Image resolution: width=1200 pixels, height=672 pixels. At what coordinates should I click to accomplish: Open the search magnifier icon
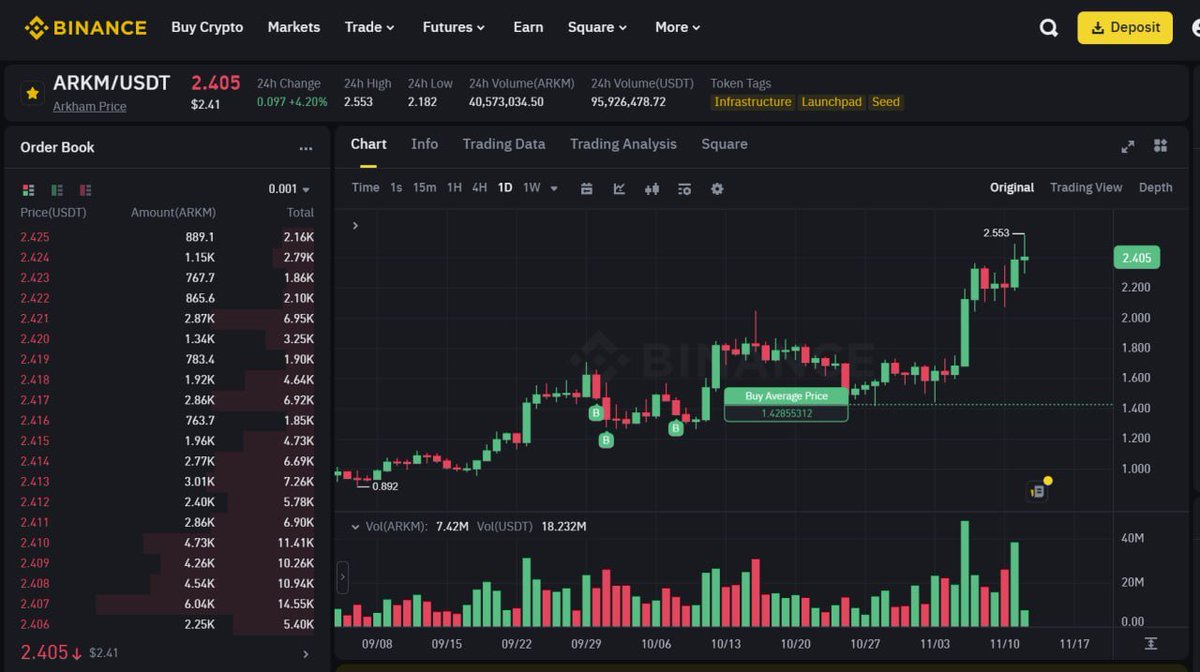[1049, 28]
